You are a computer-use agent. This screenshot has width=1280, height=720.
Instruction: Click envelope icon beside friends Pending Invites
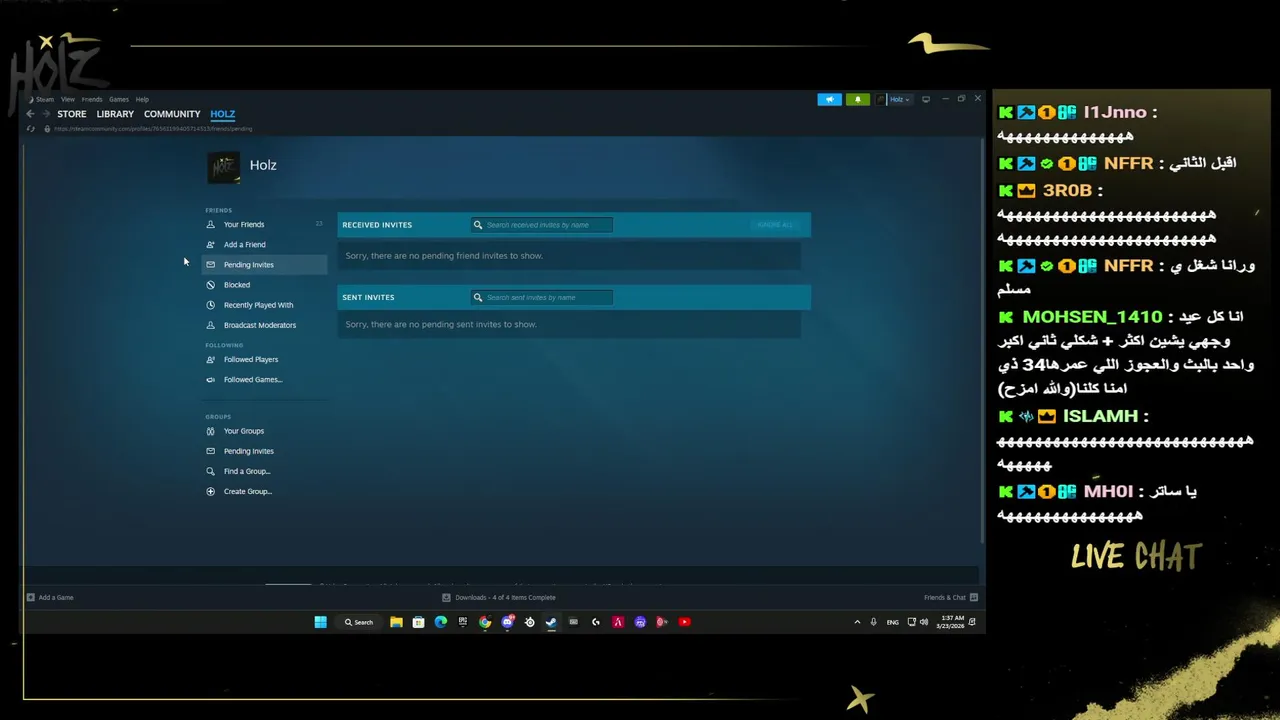point(210,264)
